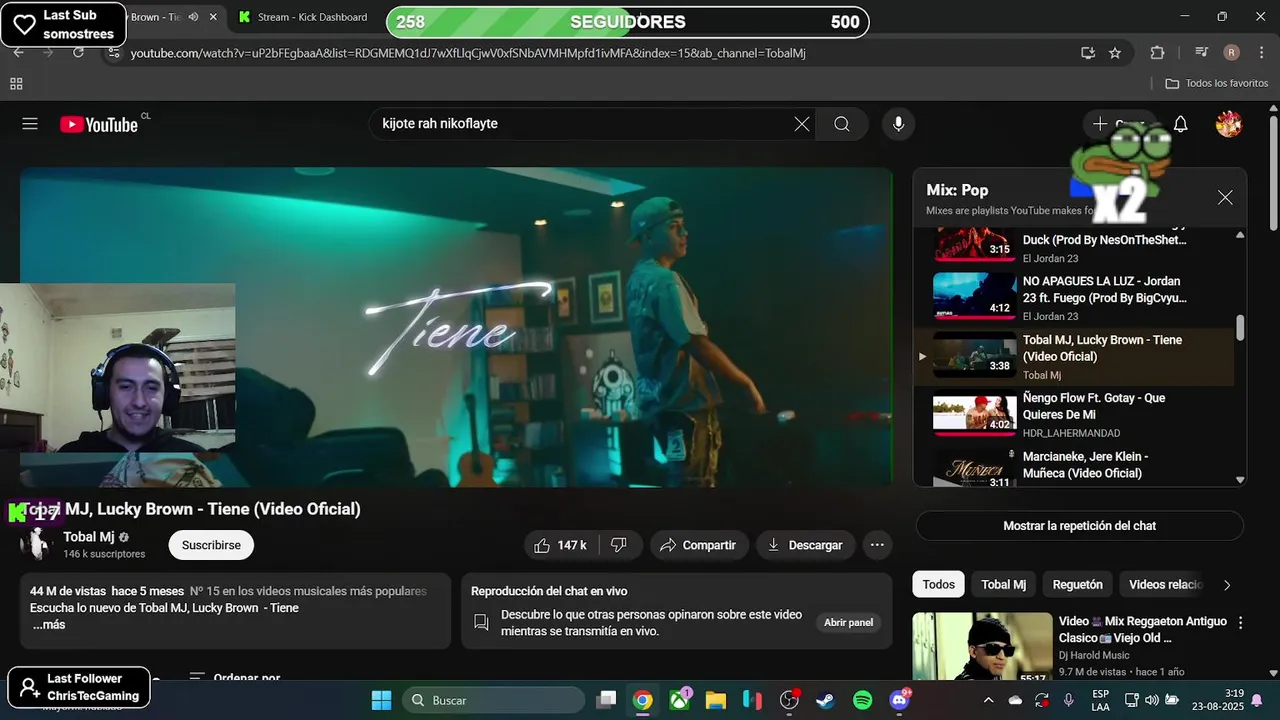
Task: Click the playlist panel scrollbar thumb
Action: click(x=1240, y=328)
